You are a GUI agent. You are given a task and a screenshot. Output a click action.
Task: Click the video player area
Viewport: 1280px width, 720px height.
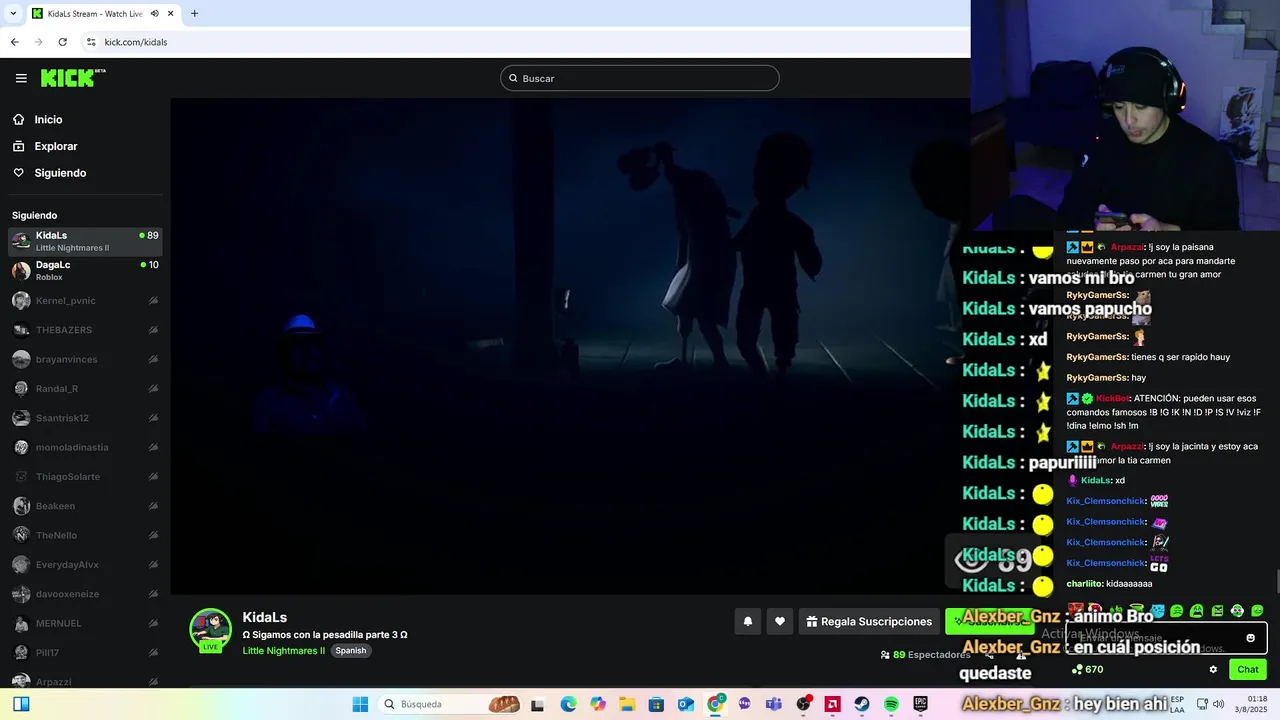[x=570, y=346]
